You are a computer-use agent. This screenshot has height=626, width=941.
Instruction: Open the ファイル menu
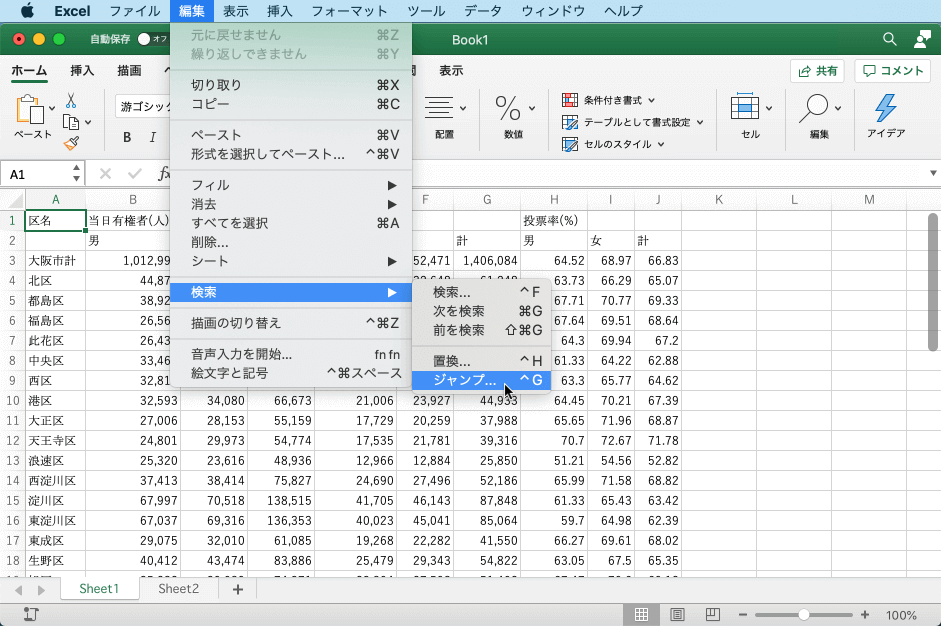click(135, 11)
